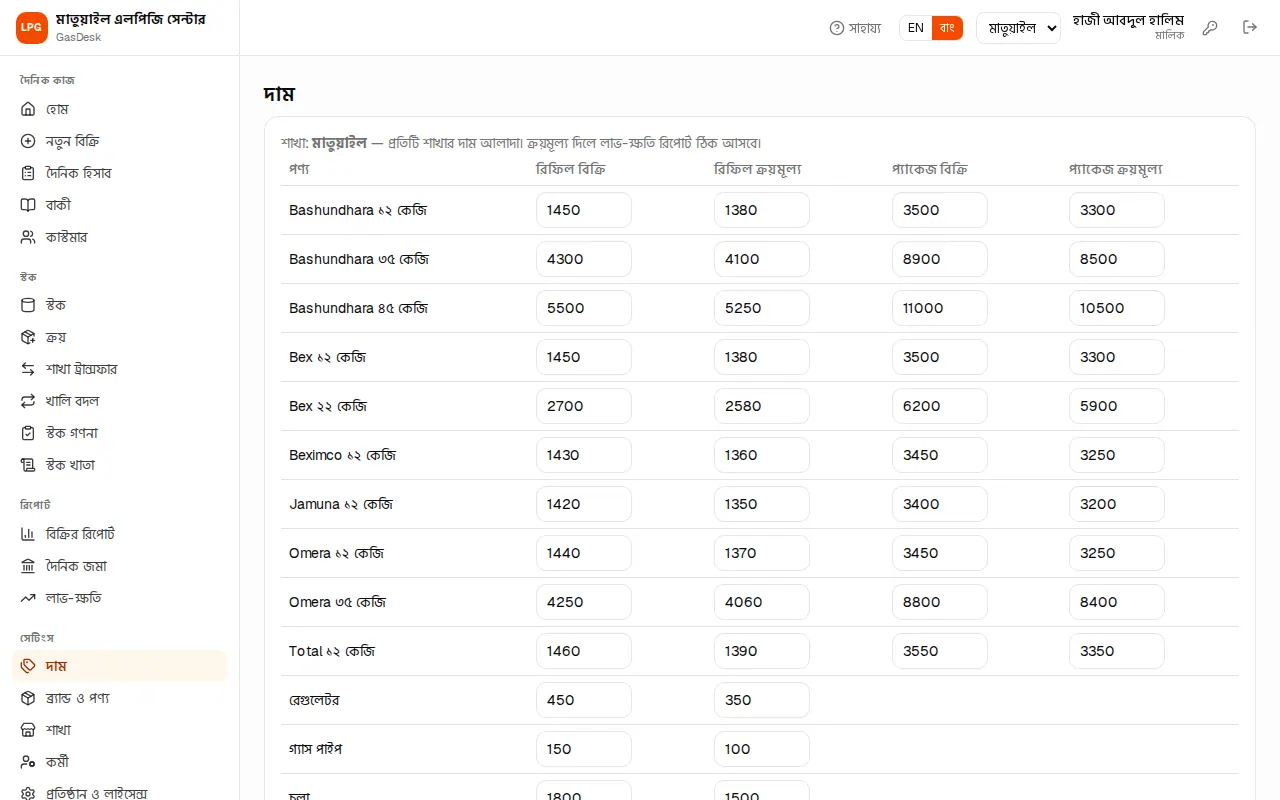
Task: Open the দাম settings page
Action: click(120, 666)
